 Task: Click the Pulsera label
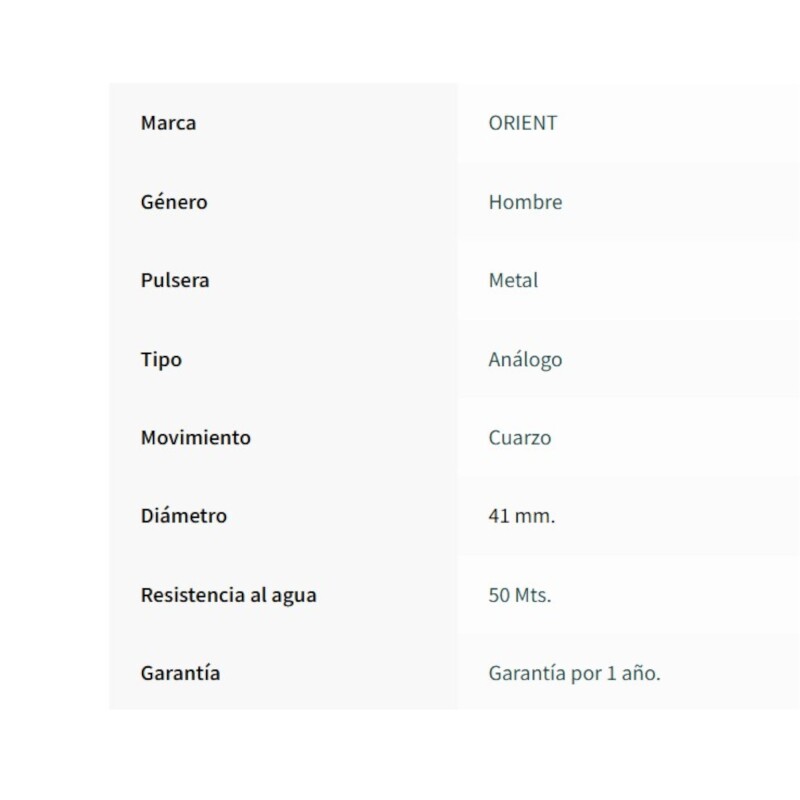175,280
